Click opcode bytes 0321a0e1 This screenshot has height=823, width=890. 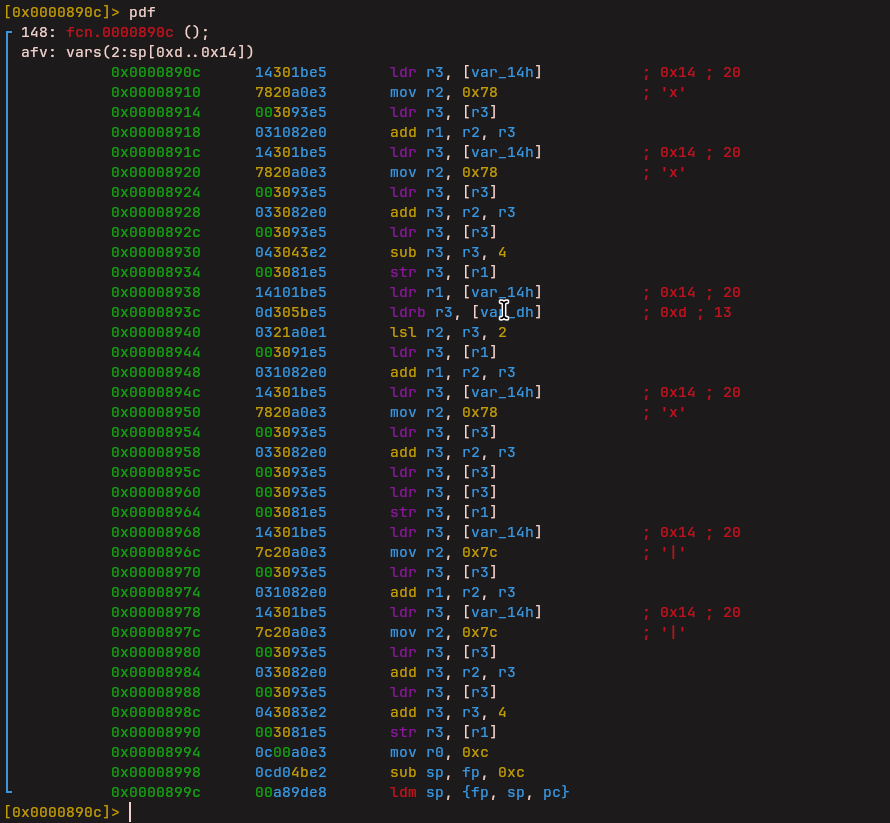[x=290, y=332]
